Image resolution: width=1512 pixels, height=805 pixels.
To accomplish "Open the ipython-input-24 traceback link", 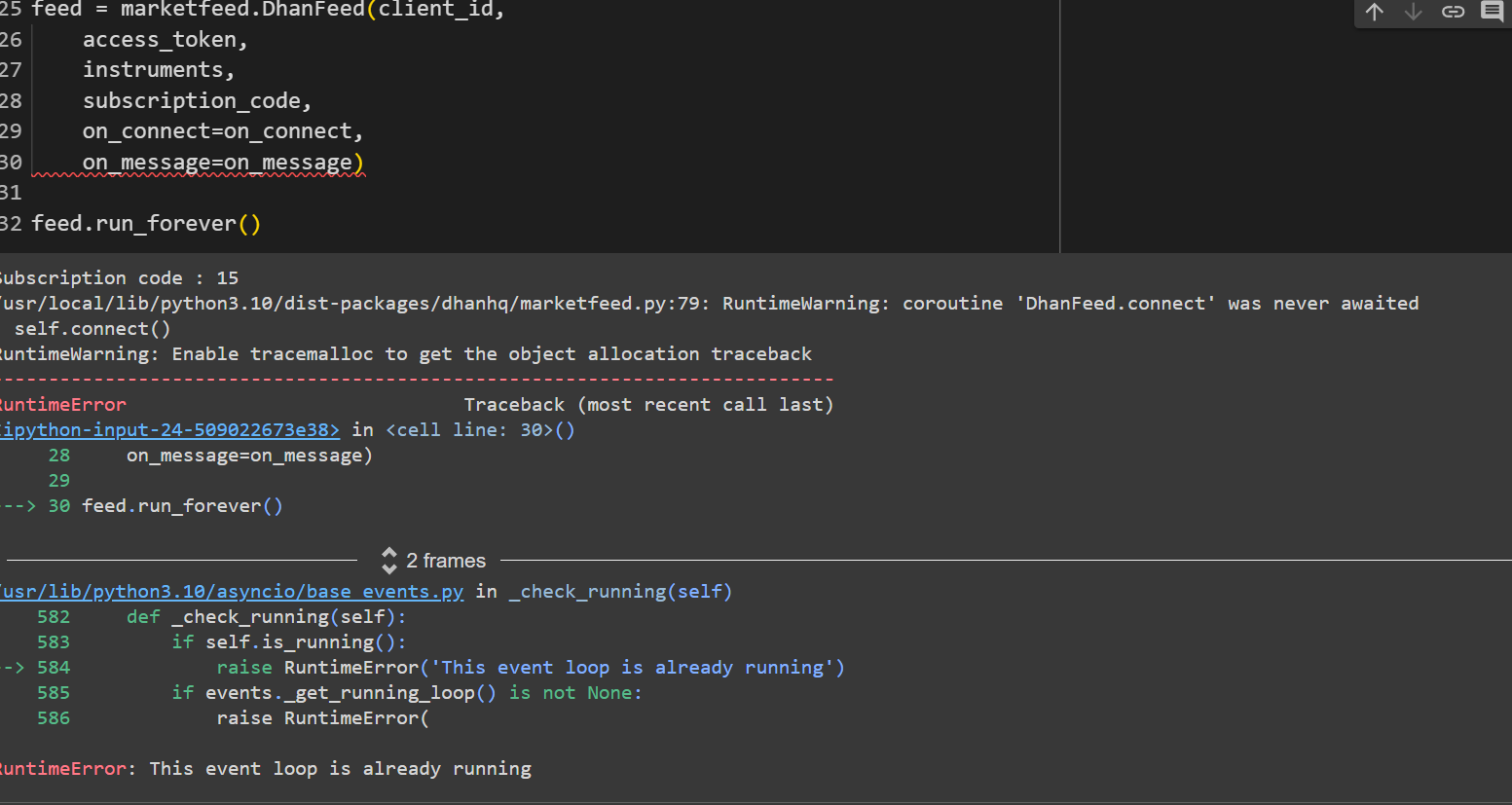I will click(169, 430).
